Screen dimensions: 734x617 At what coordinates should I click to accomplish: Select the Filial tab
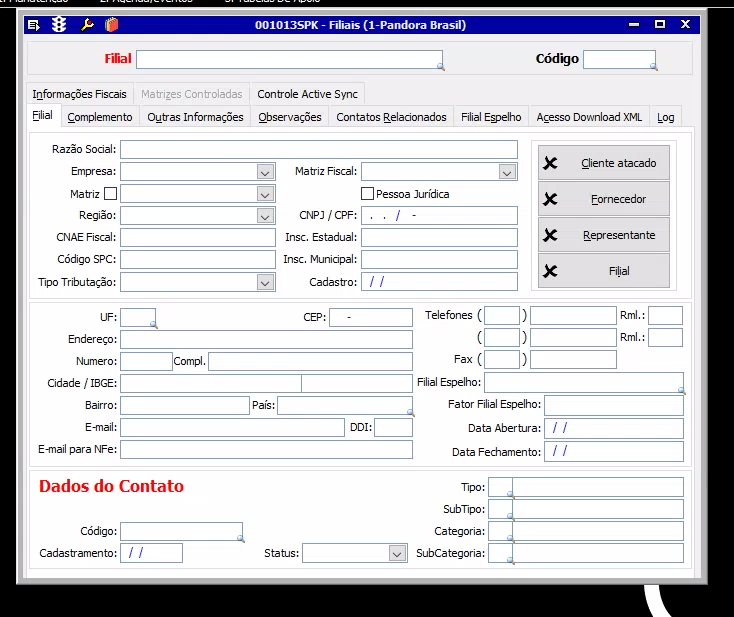click(x=42, y=116)
